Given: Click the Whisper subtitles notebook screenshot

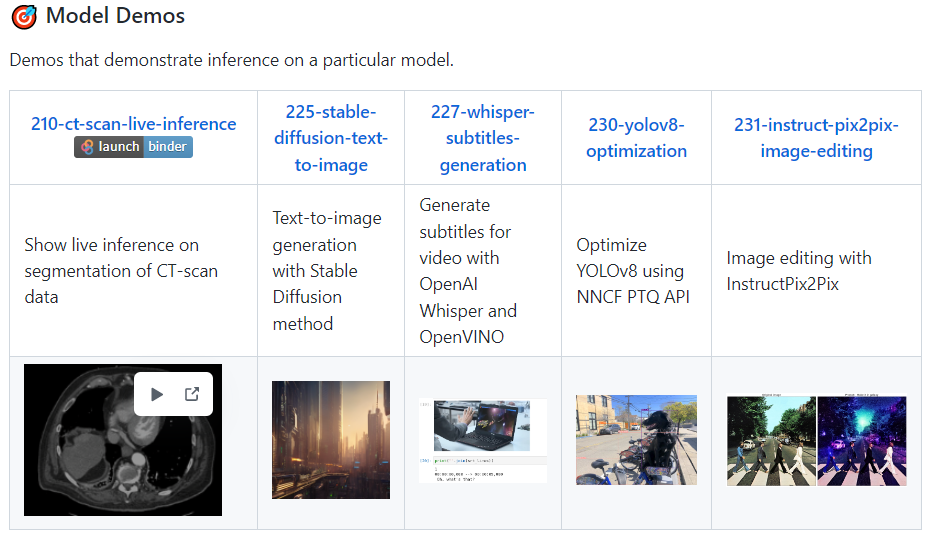Looking at the screenshot, I should tap(482, 440).
